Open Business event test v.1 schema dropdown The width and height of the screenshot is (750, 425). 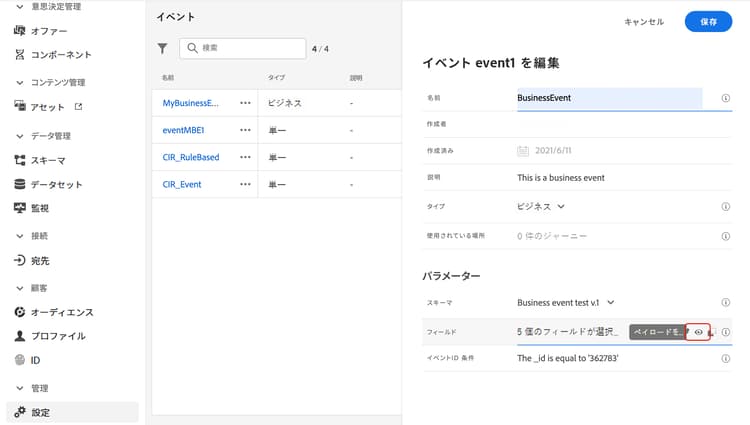click(x=565, y=303)
